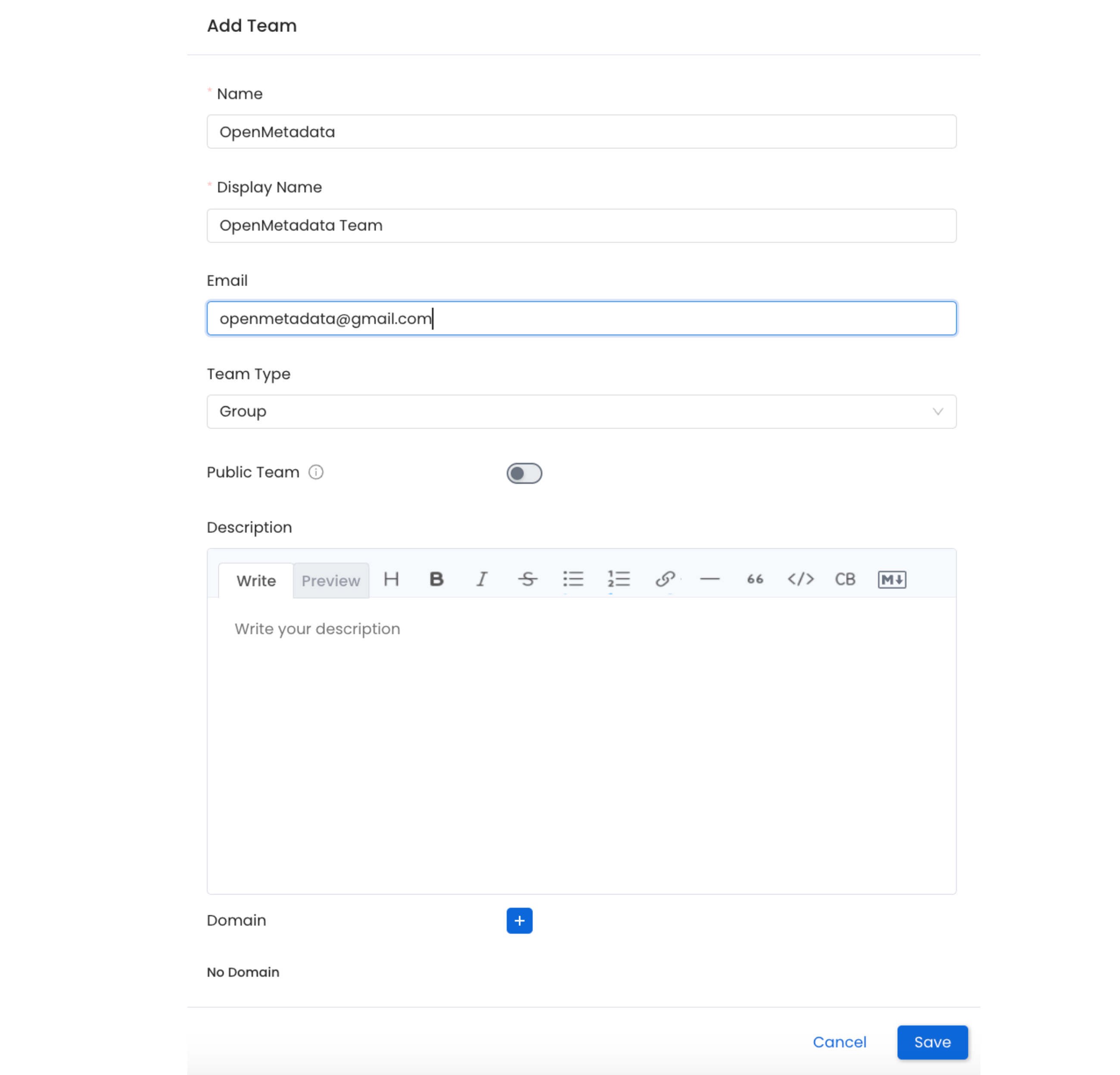Viewport: 1120px width, 1075px height.
Task: Open the Team Type dropdown
Action: [581, 411]
